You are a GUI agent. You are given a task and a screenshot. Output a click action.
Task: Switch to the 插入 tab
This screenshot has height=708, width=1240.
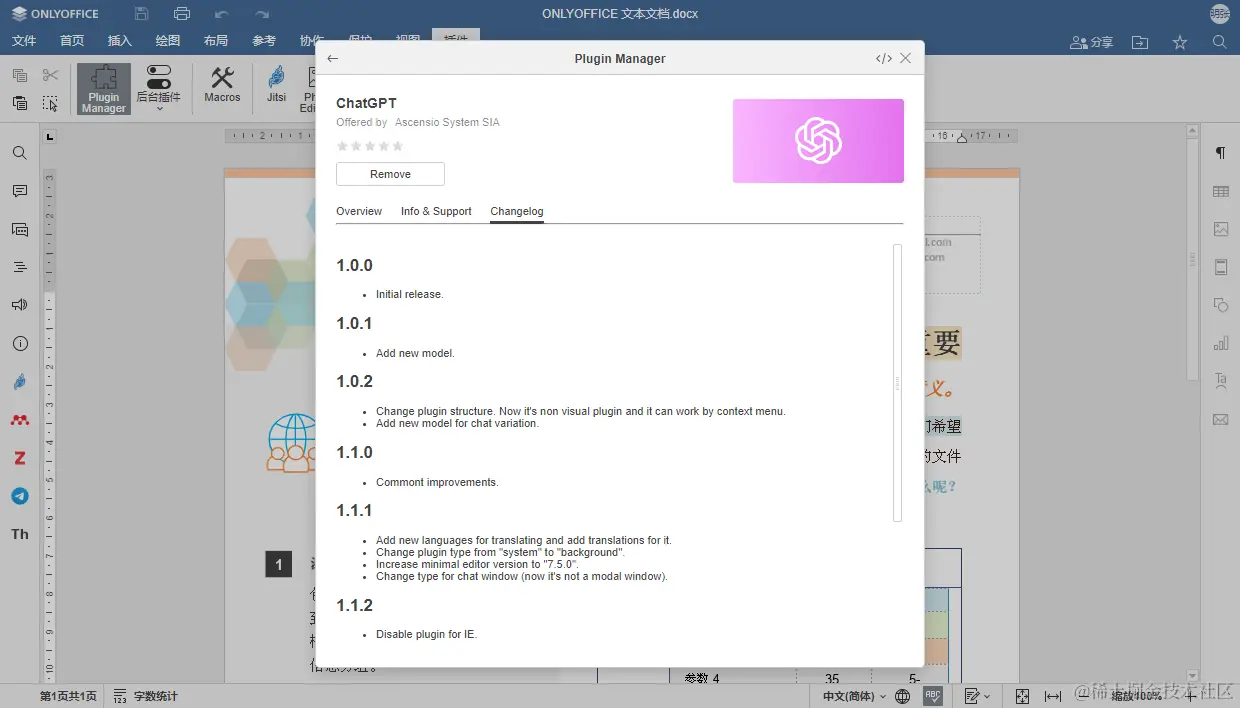[x=120, y=41]
